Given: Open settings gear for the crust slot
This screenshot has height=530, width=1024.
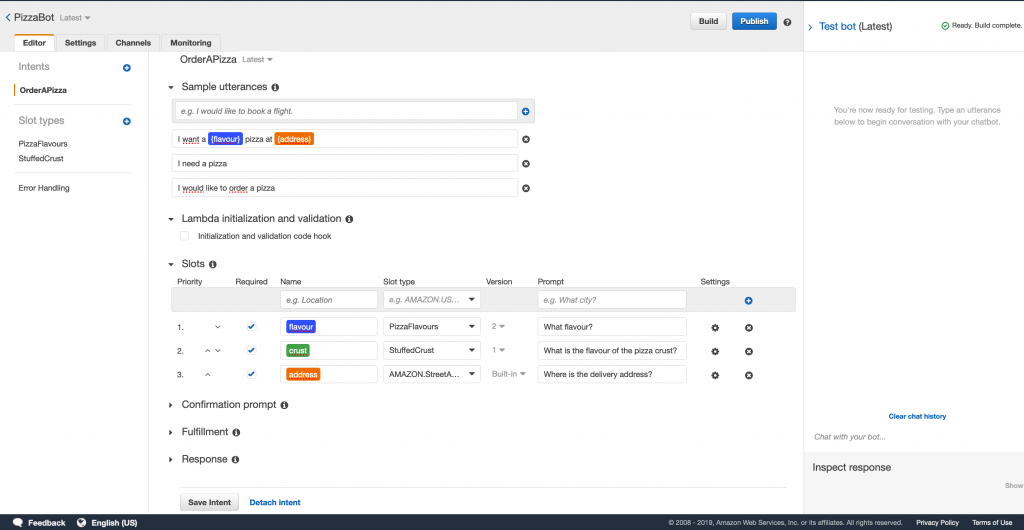Looking at the screenshot, I should (715, 351).
